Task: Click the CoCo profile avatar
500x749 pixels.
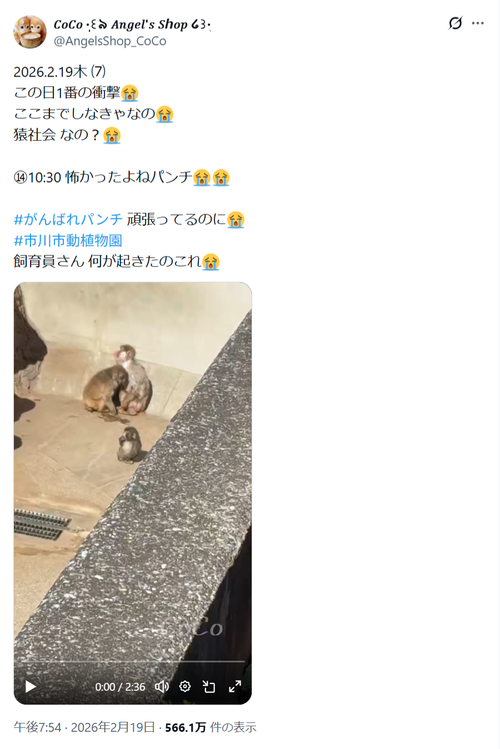Action: tap(30, 32)
